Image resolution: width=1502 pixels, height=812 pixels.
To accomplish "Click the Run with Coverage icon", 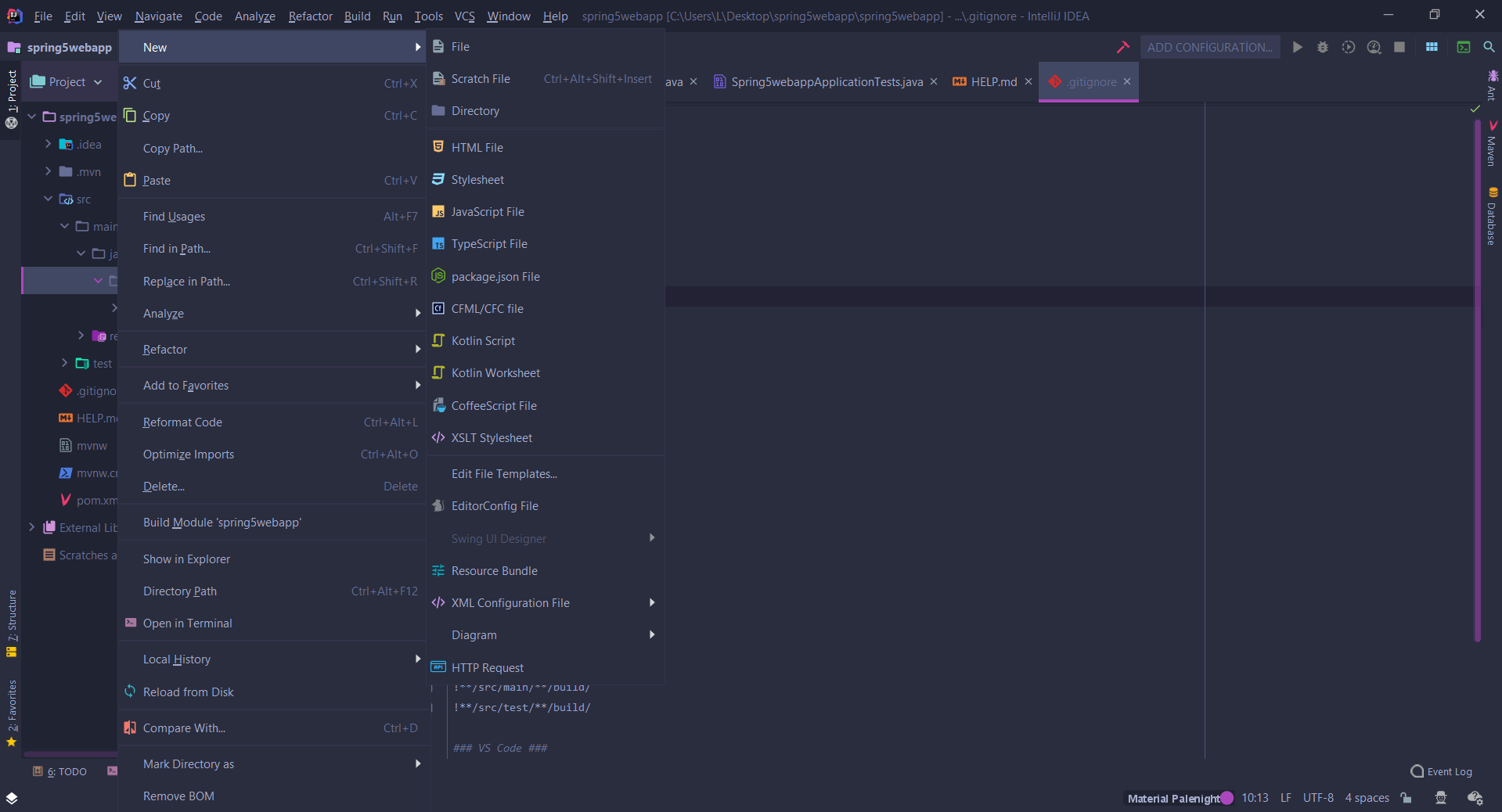I will pyautogui.click(x=1348, y=48).
